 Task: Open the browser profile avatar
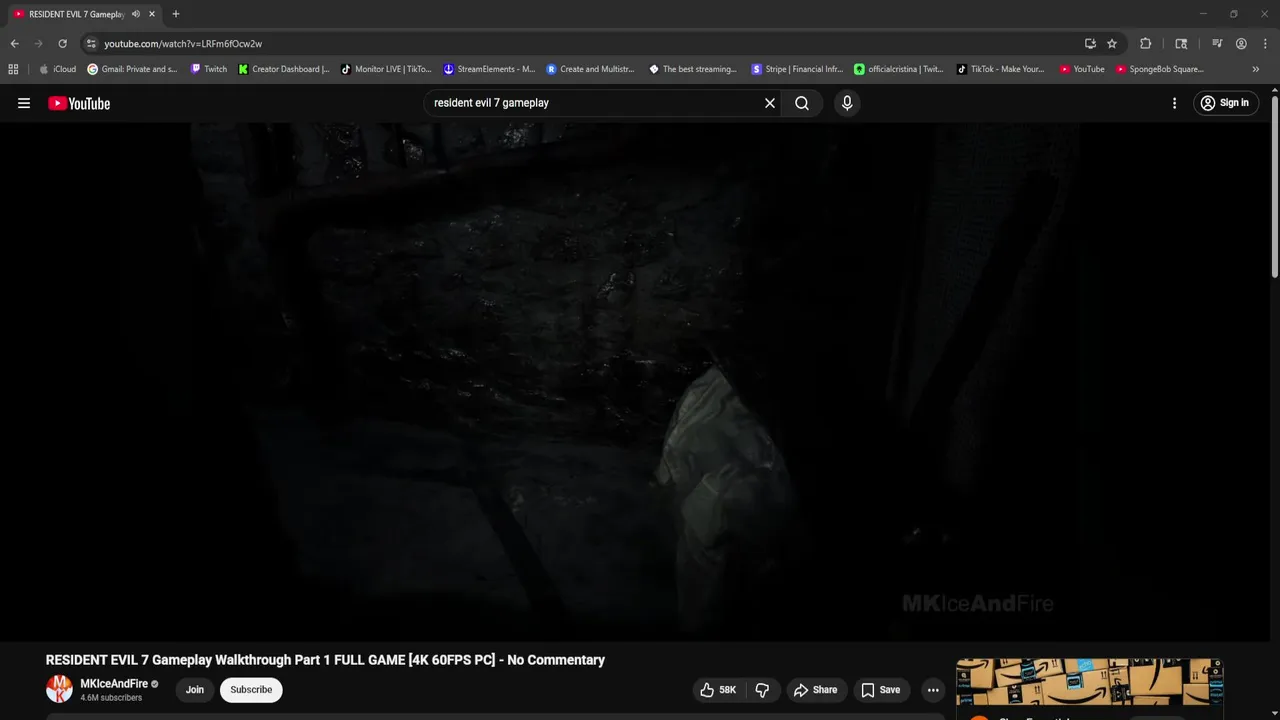coord(1241,44)
